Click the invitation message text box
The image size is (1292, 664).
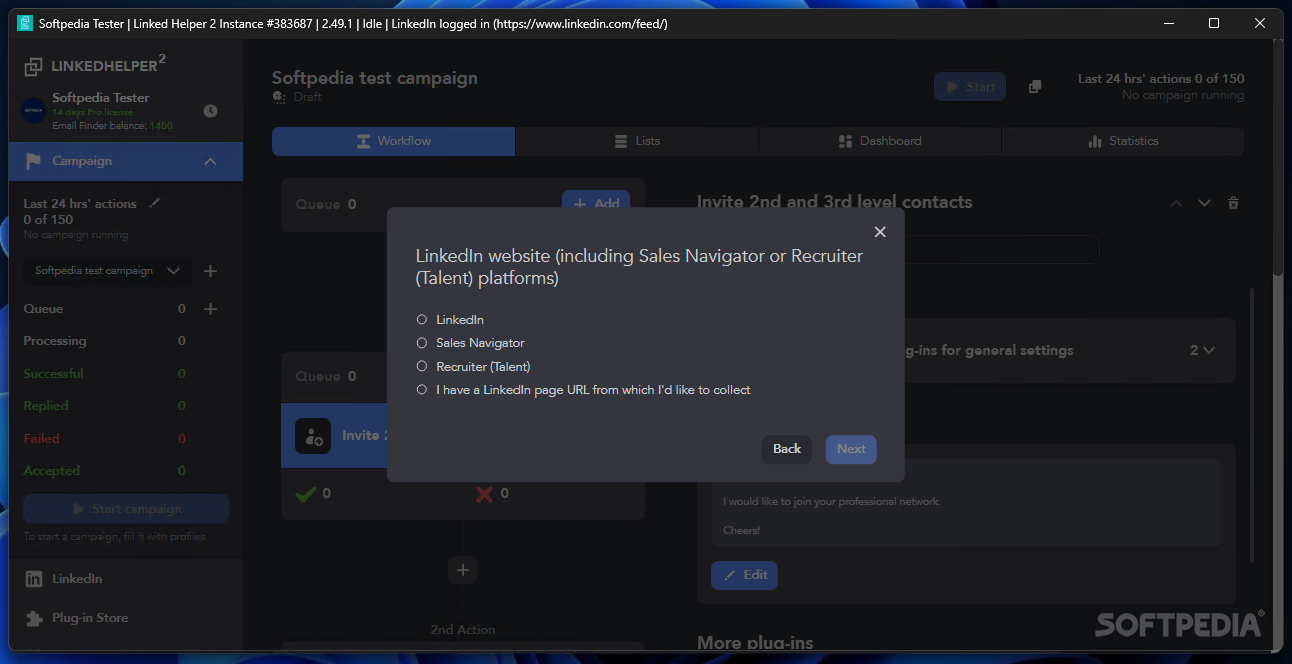click(967, 503)
